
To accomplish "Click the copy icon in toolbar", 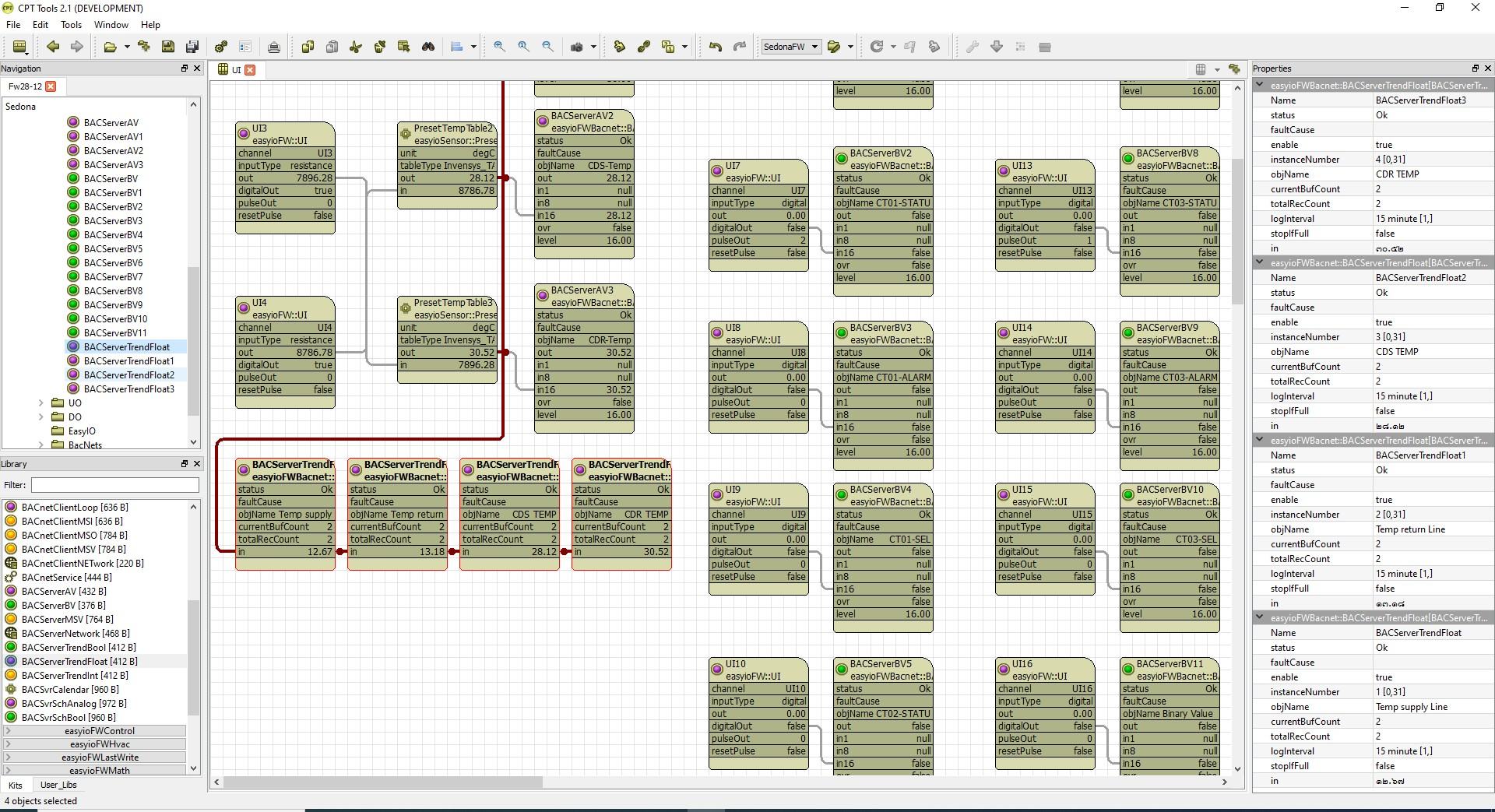I will (308, 47).
